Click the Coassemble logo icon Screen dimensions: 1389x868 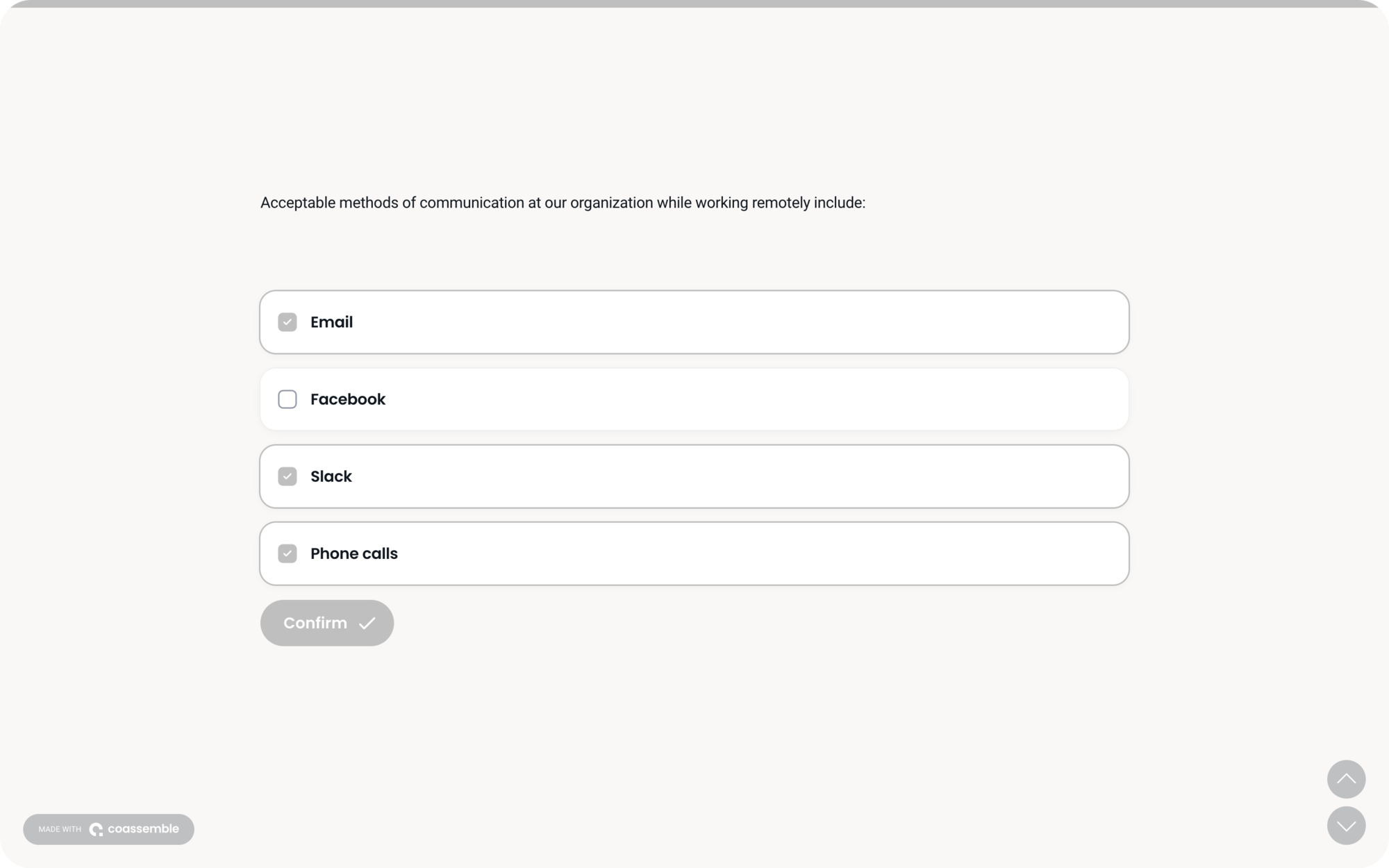pyautogui.click(x=97, y=828)
